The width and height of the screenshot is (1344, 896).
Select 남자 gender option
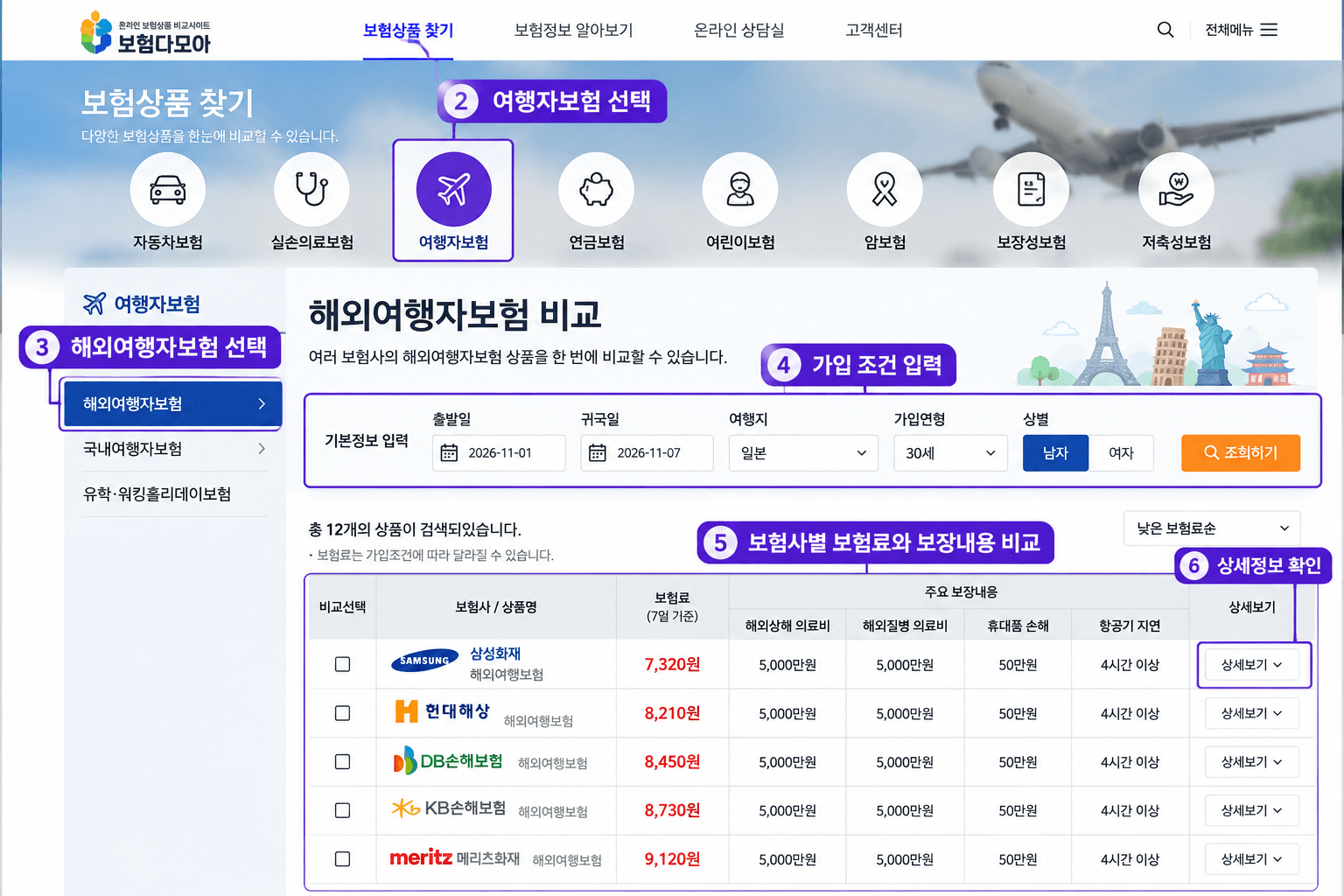1056,453
